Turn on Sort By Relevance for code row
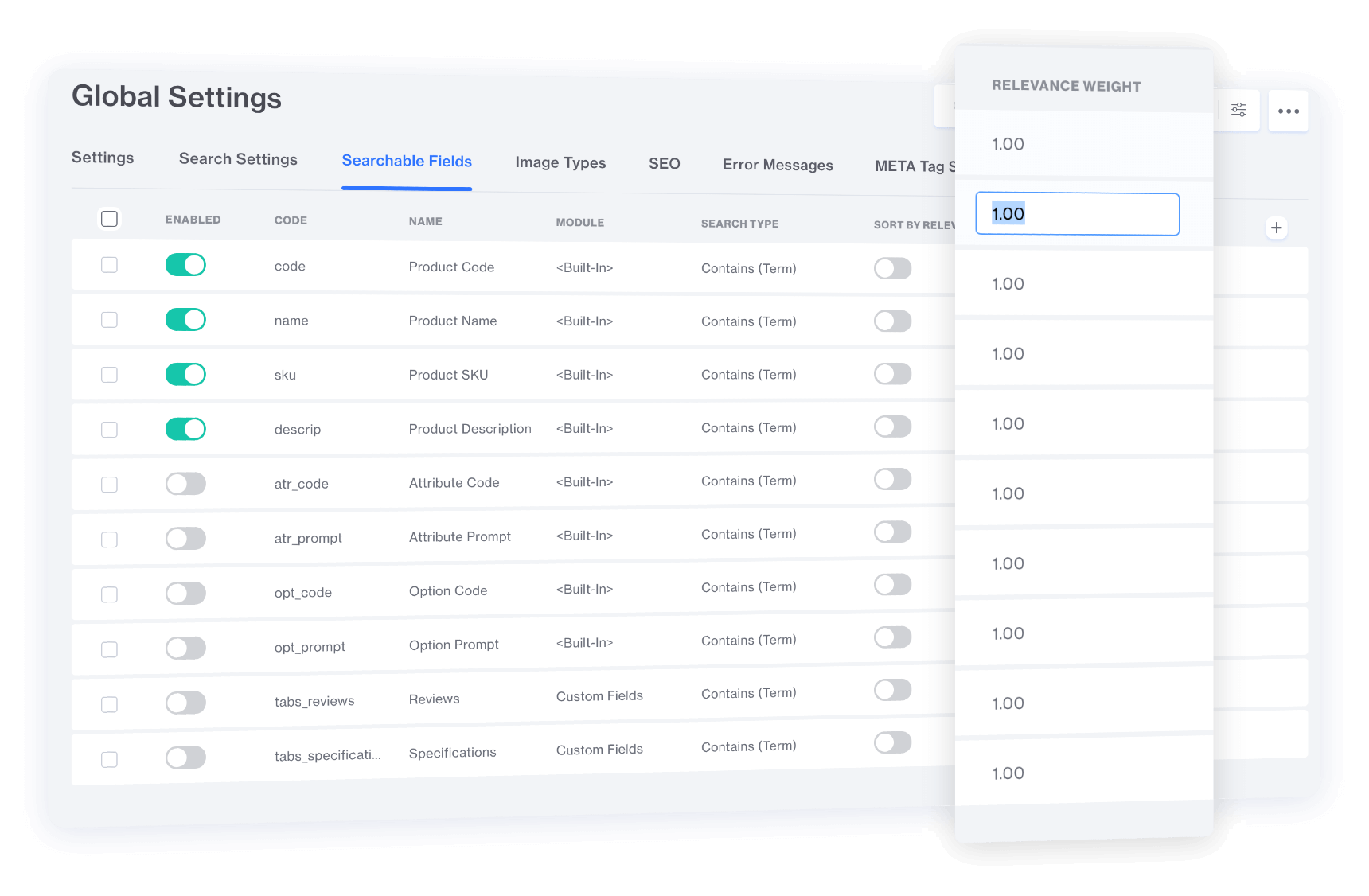This screenshot has width=1369, height=896. (x=892, y=268)
